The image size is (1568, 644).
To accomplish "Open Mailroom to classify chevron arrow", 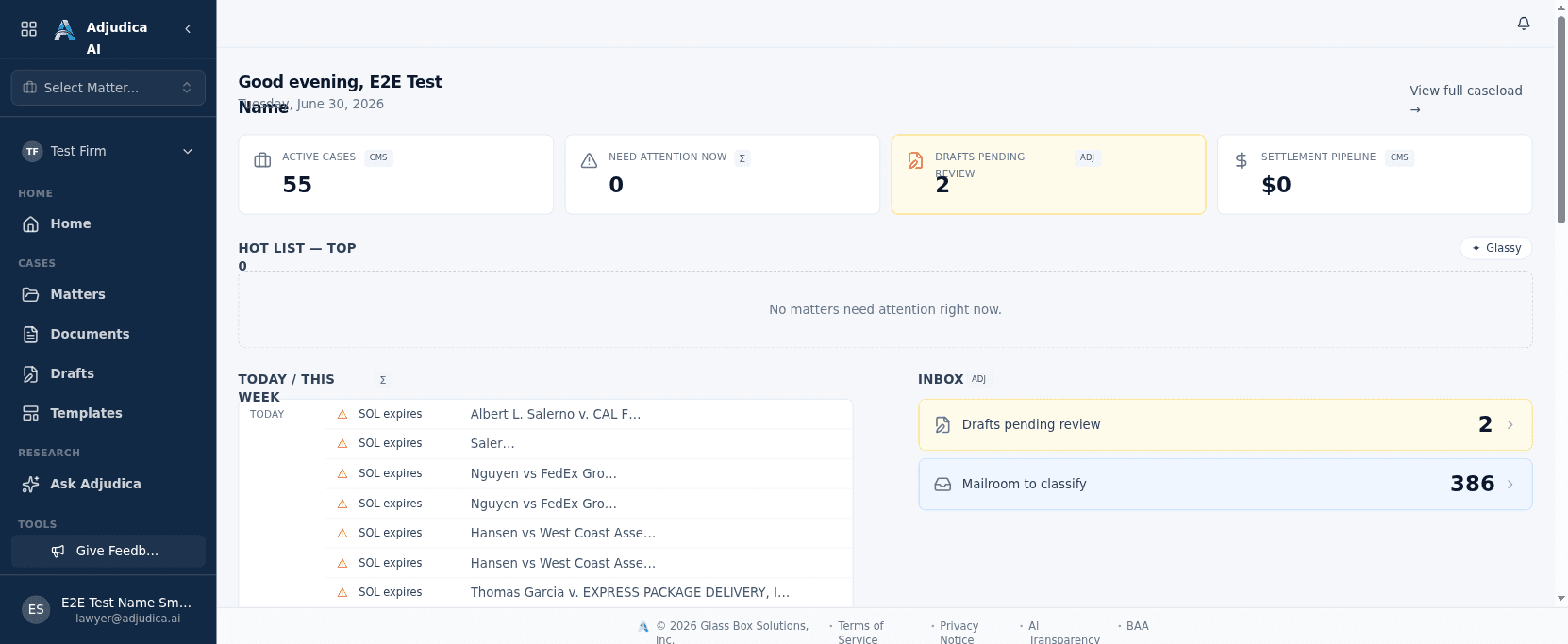I will click(x=1510, y=485).
